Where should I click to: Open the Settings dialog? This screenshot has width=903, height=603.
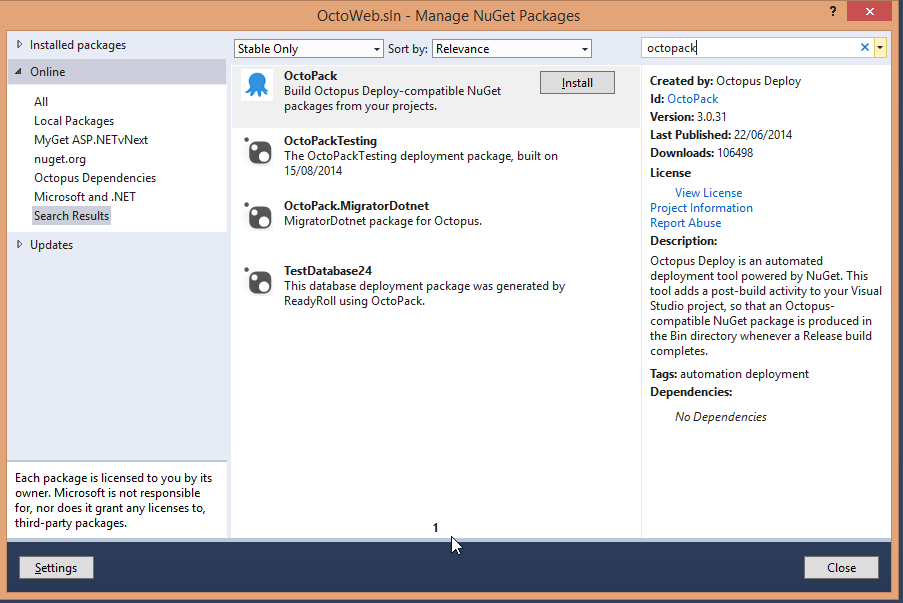(55, 567)
